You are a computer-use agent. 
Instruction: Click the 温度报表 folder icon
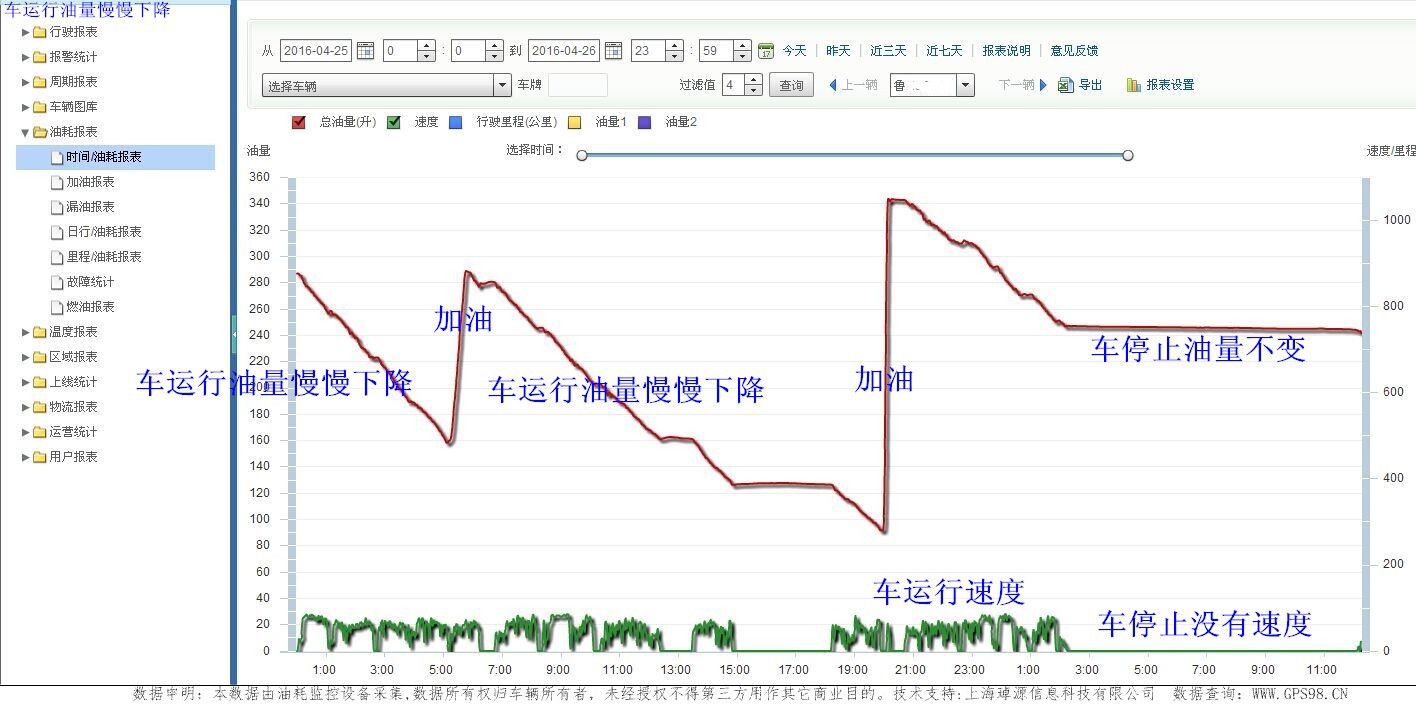pos(39,332)
